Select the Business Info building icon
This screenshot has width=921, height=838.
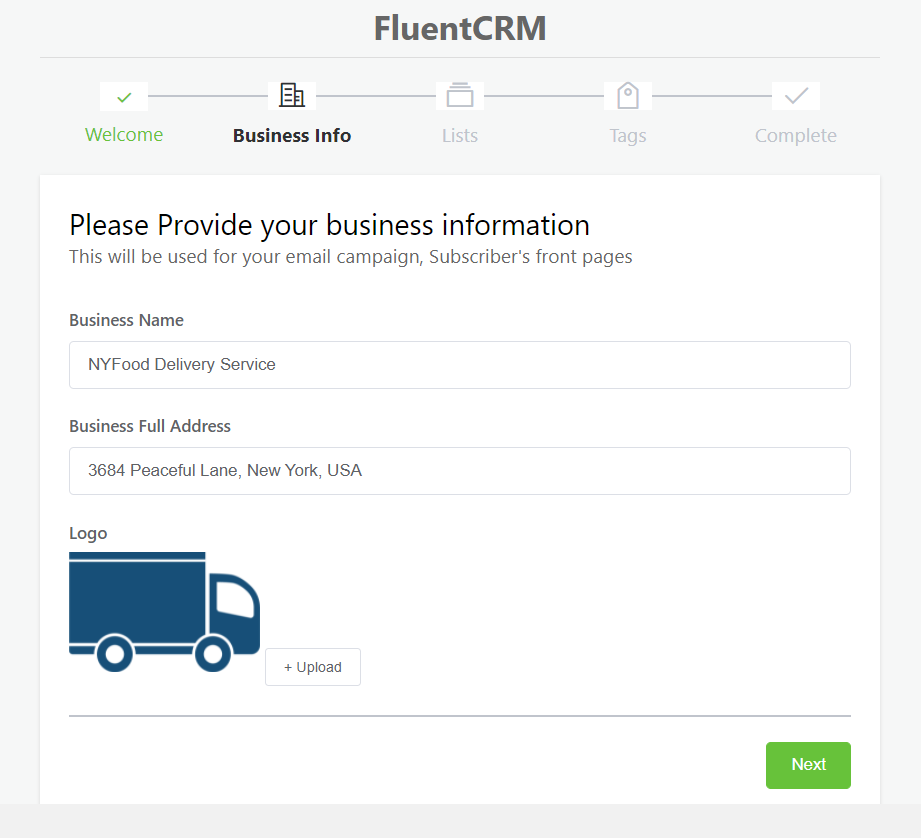pos(291,95)
